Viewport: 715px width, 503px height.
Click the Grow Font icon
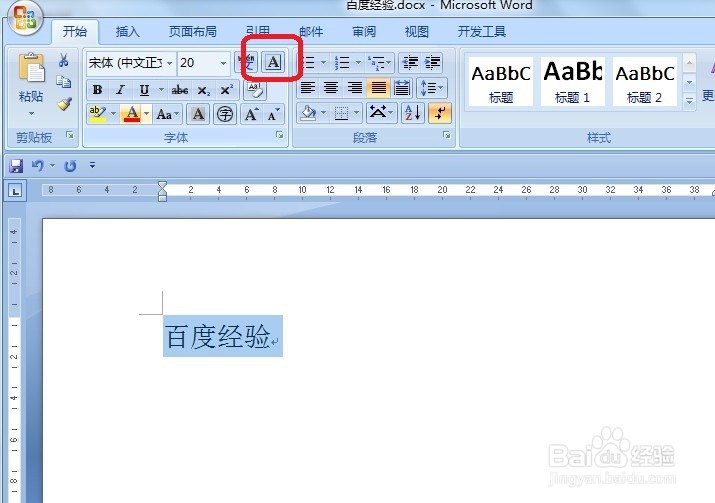[251, 114]
